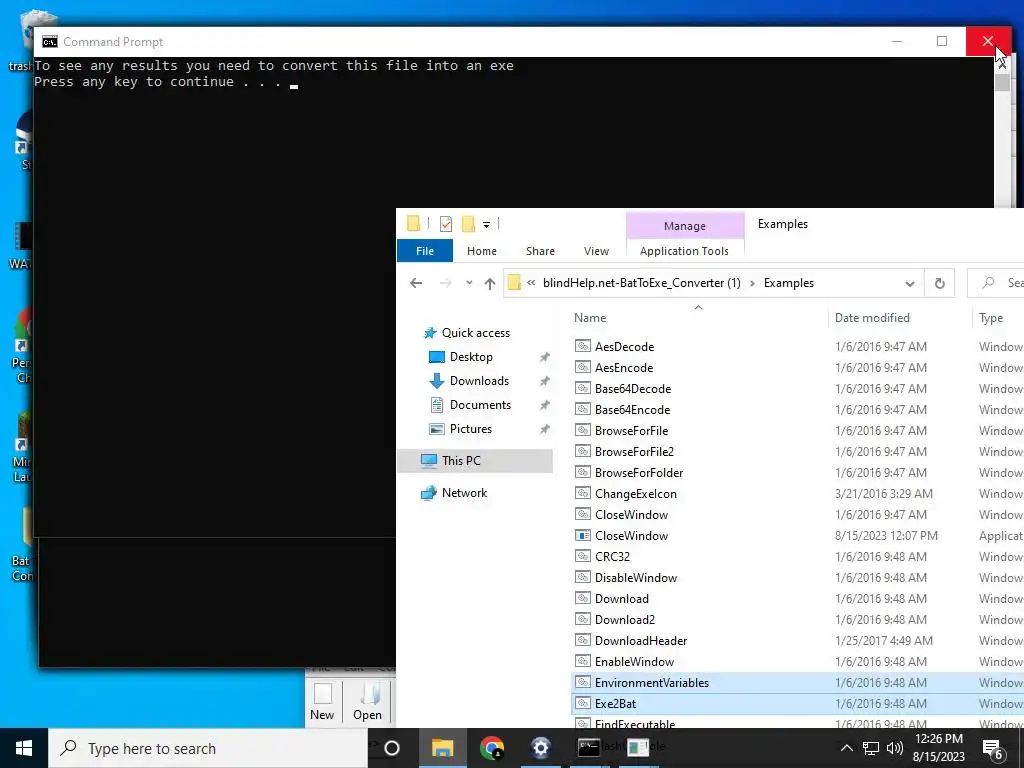Select the CloseWindow application dated 8/15/2023
This screenshot has width=1024, height=768.
pos(631,536)
